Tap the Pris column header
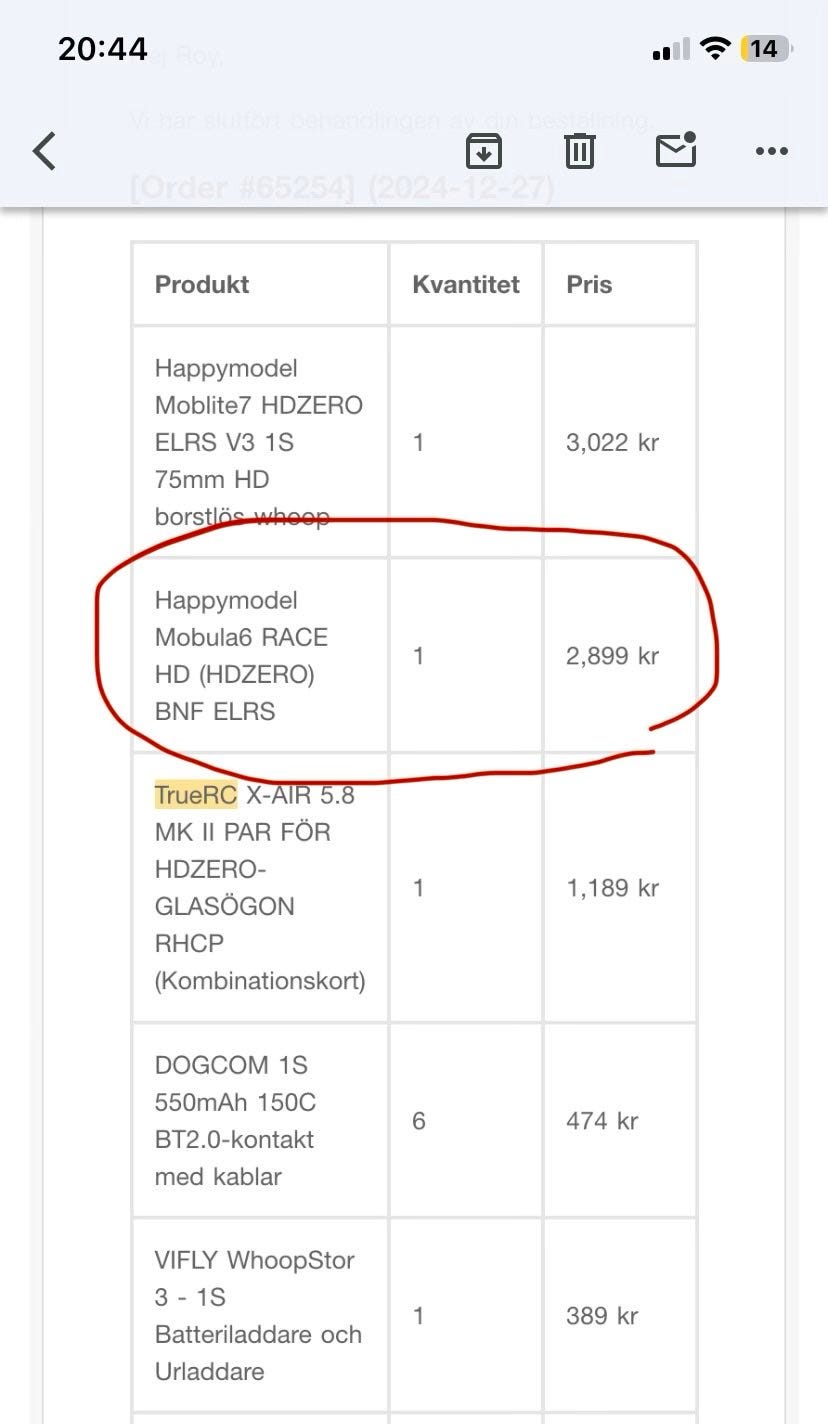 tap(589, 284)
